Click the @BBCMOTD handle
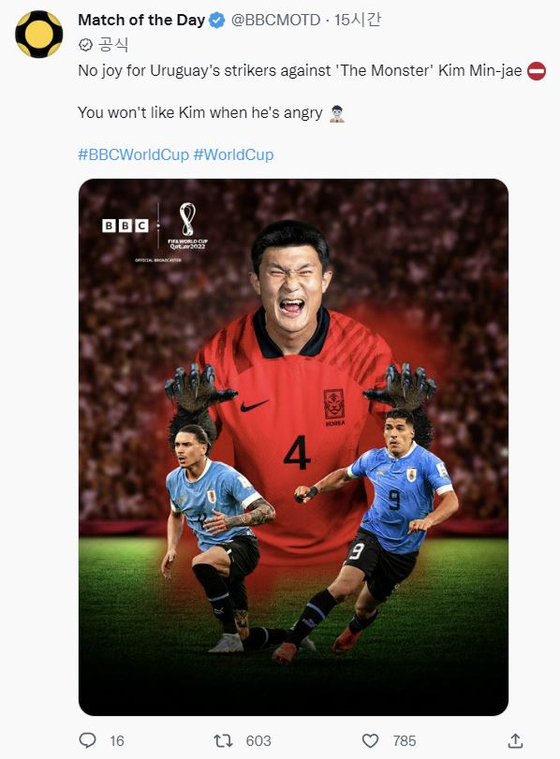This screenshot has width=560, height=759. tap(276, 20)
